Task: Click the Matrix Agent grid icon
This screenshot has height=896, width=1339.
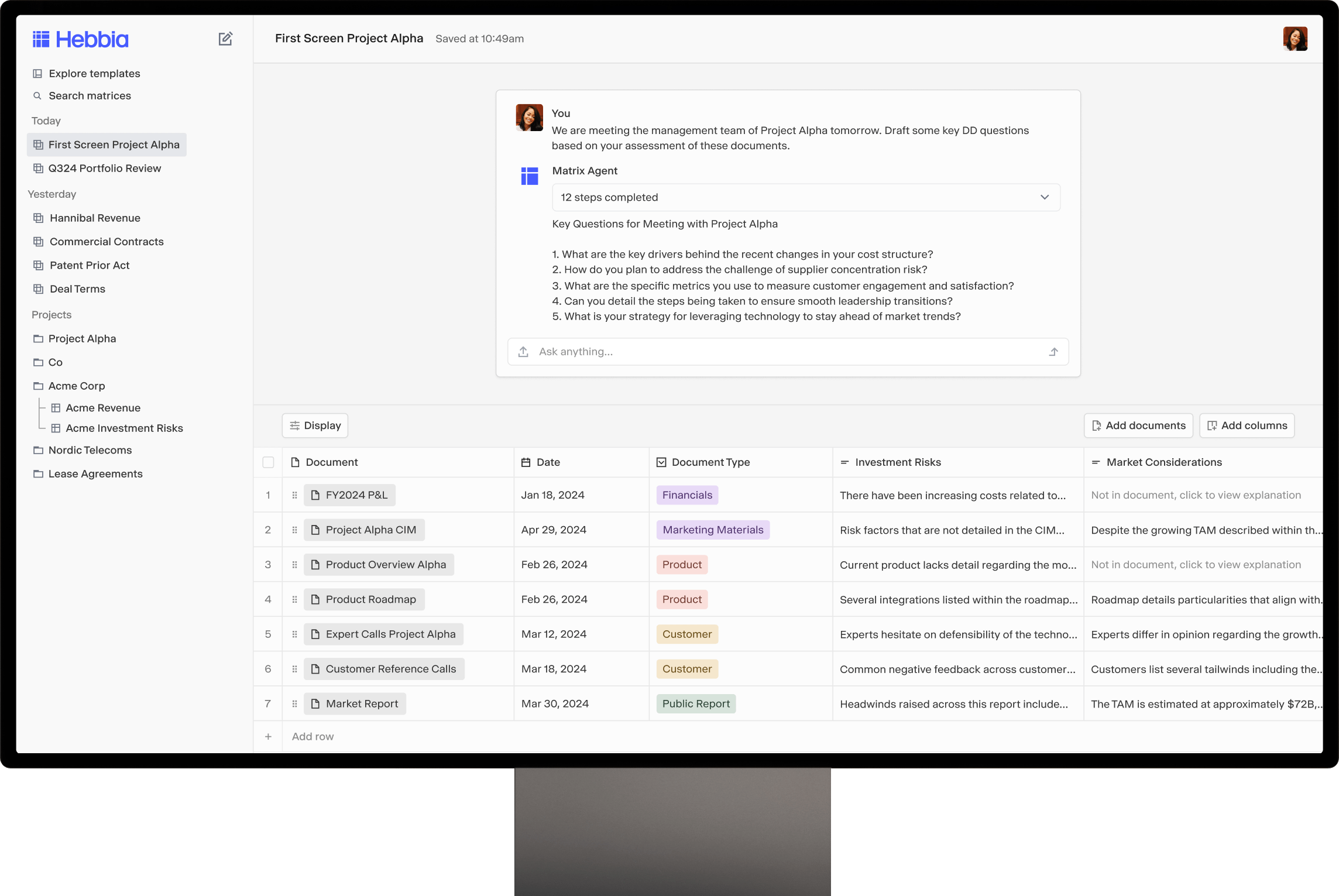Action: pyautogui.click(x=530, y=176)
